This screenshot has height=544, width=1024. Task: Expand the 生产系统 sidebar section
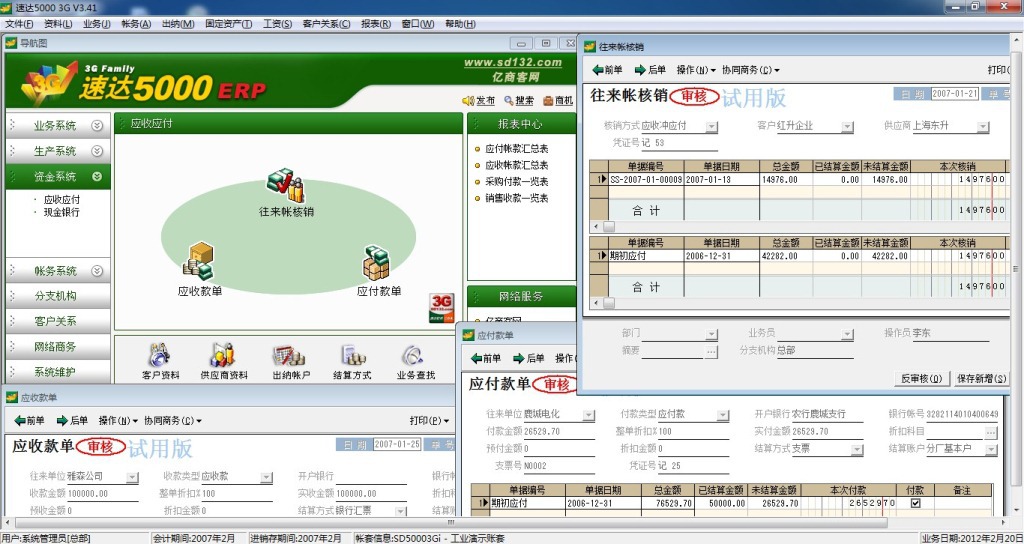pyautogui.click(x=97, y=151)
